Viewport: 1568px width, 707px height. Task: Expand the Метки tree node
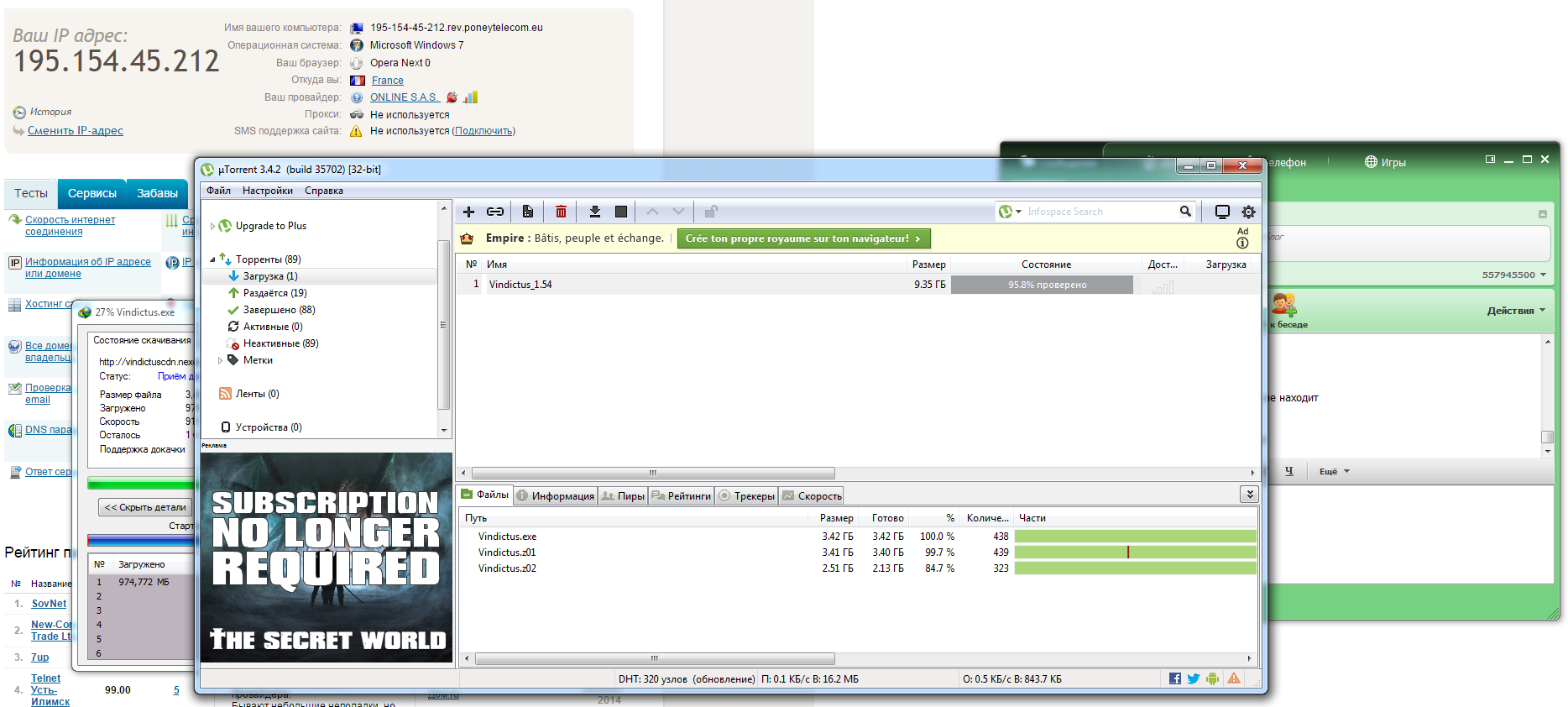tap(220, 360)
